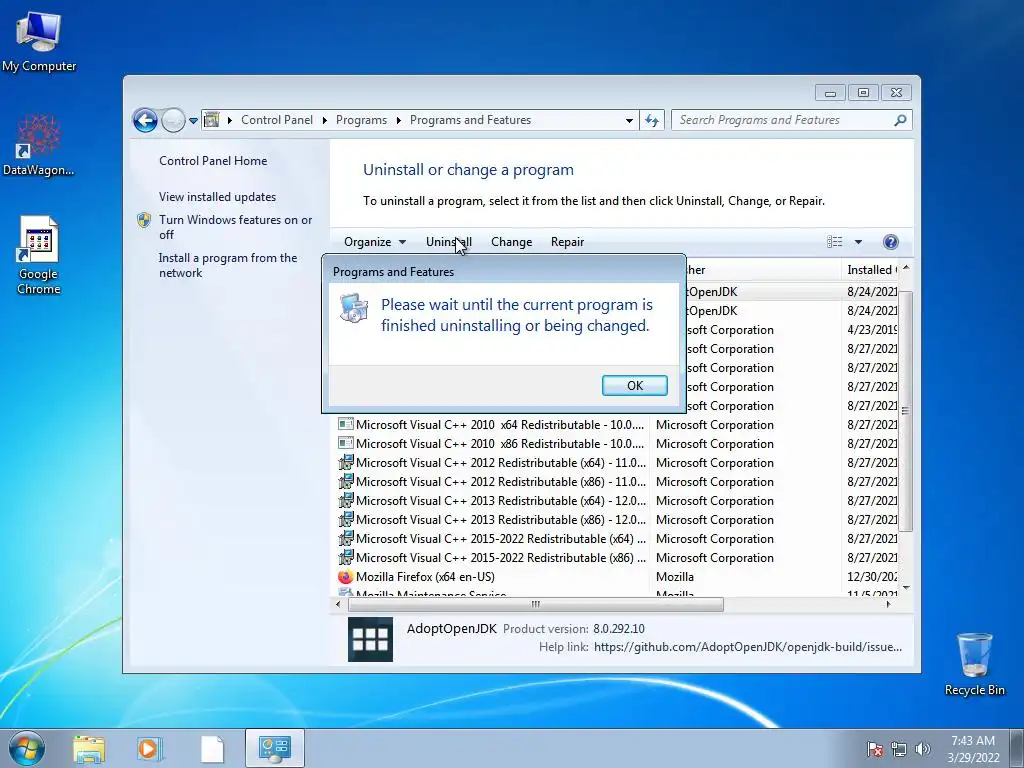Click the horizontal scroll left arrow
This screenshot has width=1024, height=768.
click(338, 604)
